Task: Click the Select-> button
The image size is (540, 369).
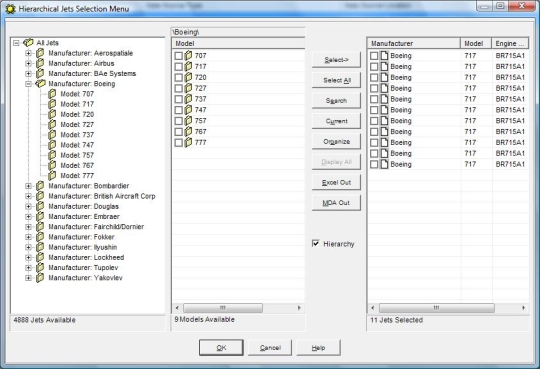Action: click(x=336, y=60)
